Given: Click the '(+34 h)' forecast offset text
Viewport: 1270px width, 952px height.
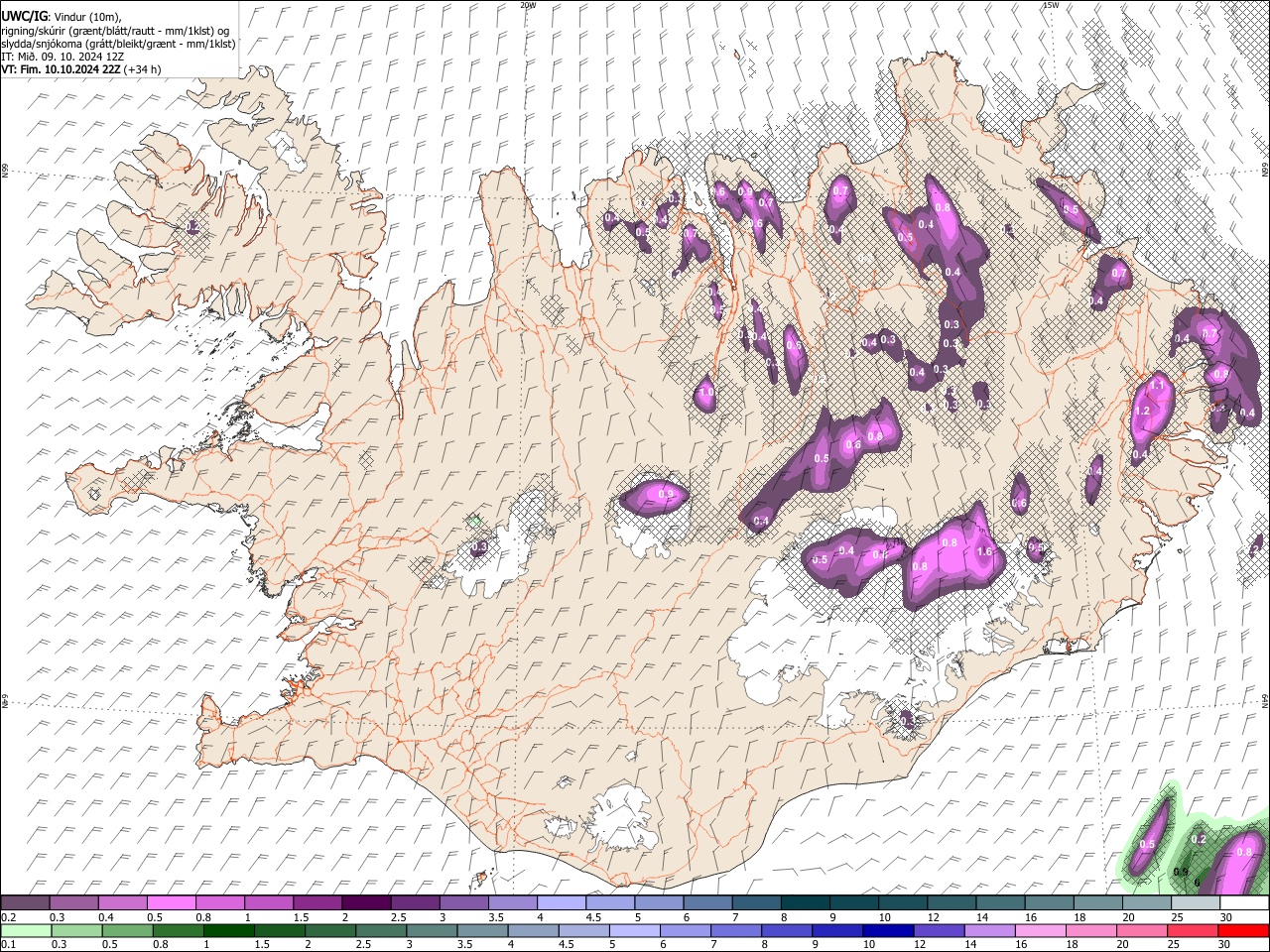Looking at the screenshot, I should [143, 69].
